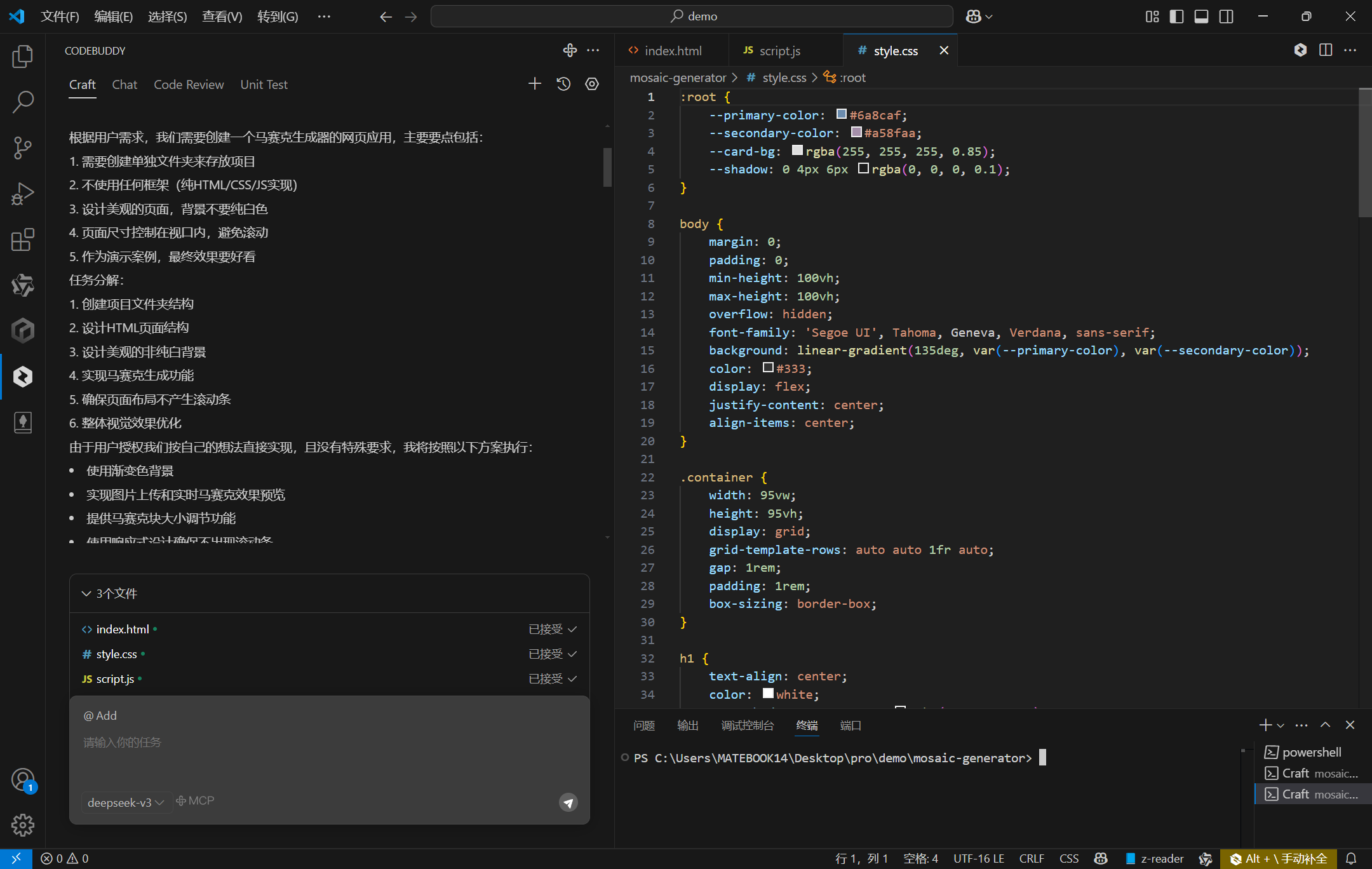Open the Extensions view

[23, 239]
